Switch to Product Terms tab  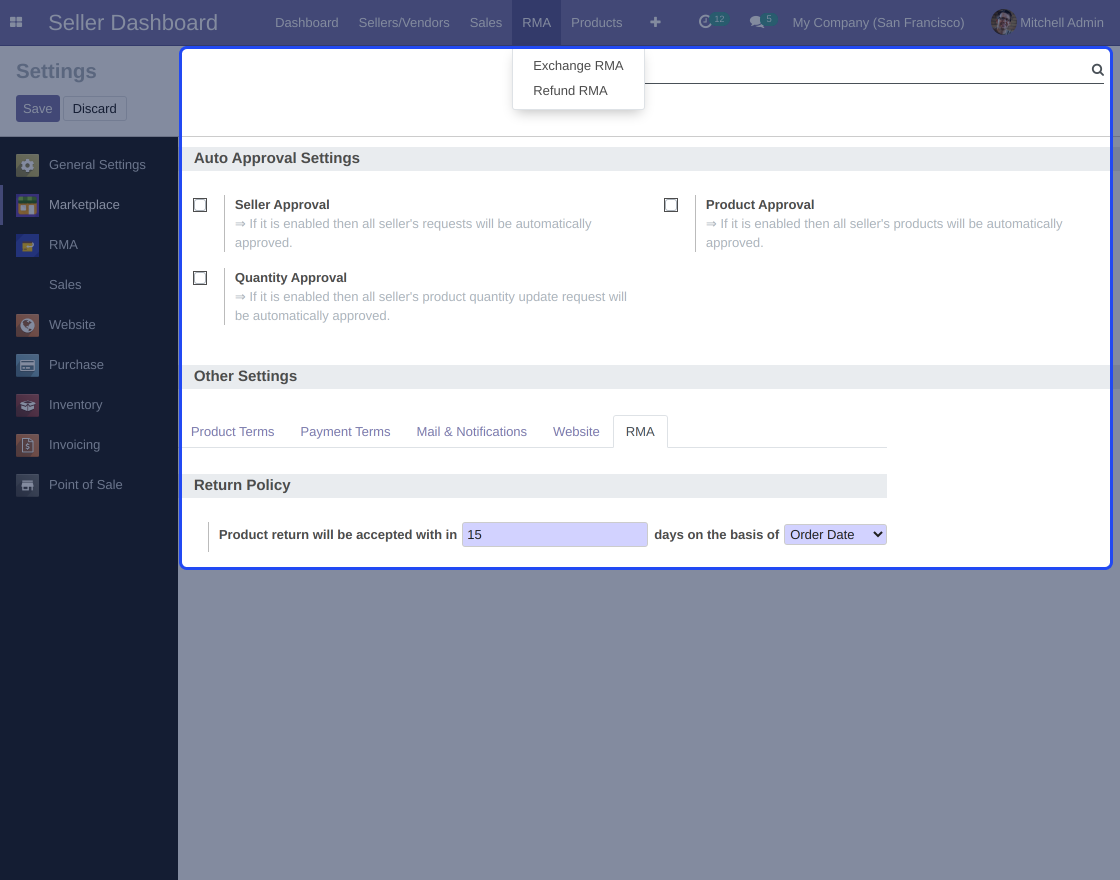click(x=232, y=431)
